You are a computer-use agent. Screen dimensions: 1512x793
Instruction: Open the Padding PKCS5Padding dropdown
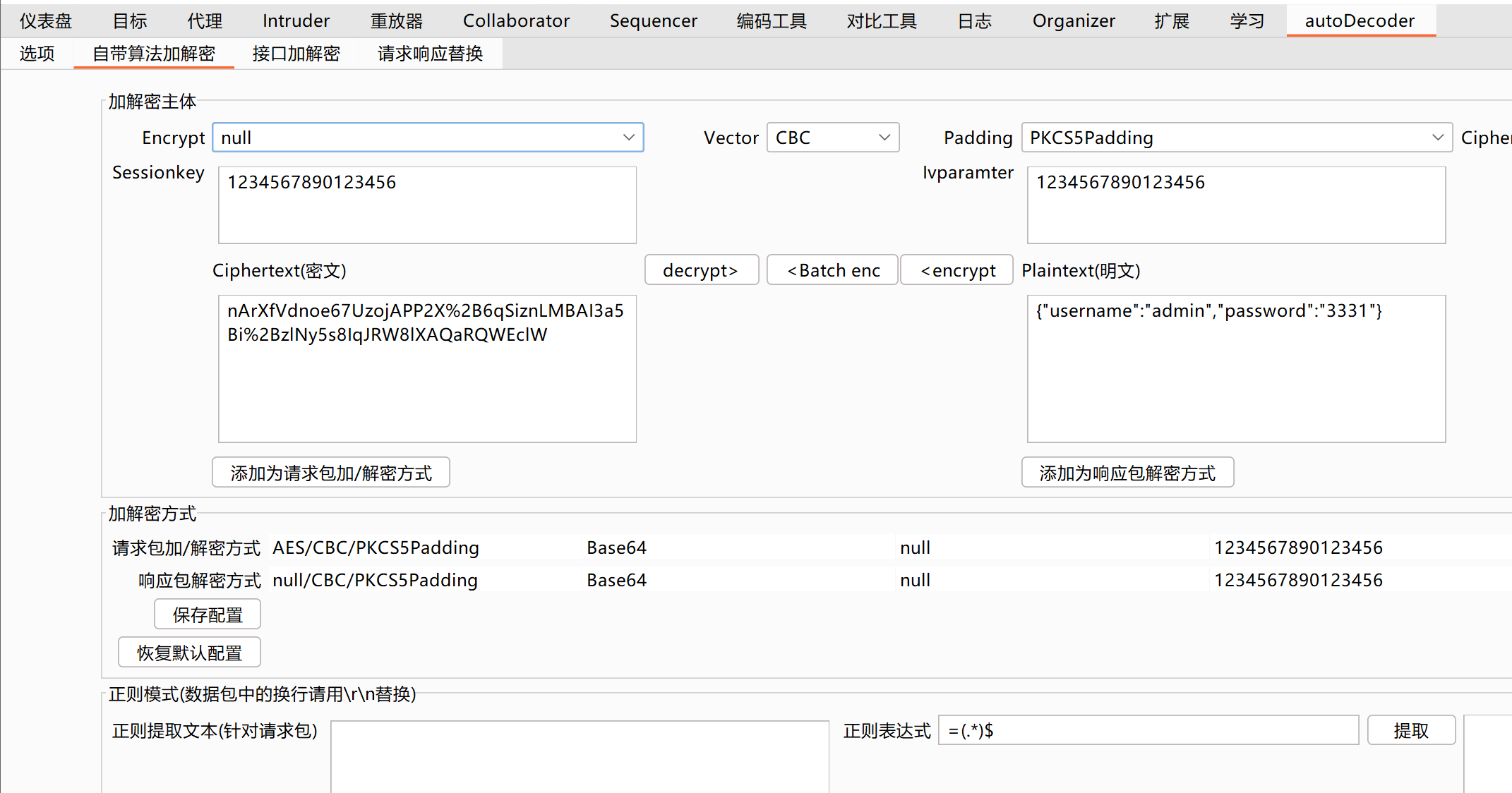pos(1235,138)
